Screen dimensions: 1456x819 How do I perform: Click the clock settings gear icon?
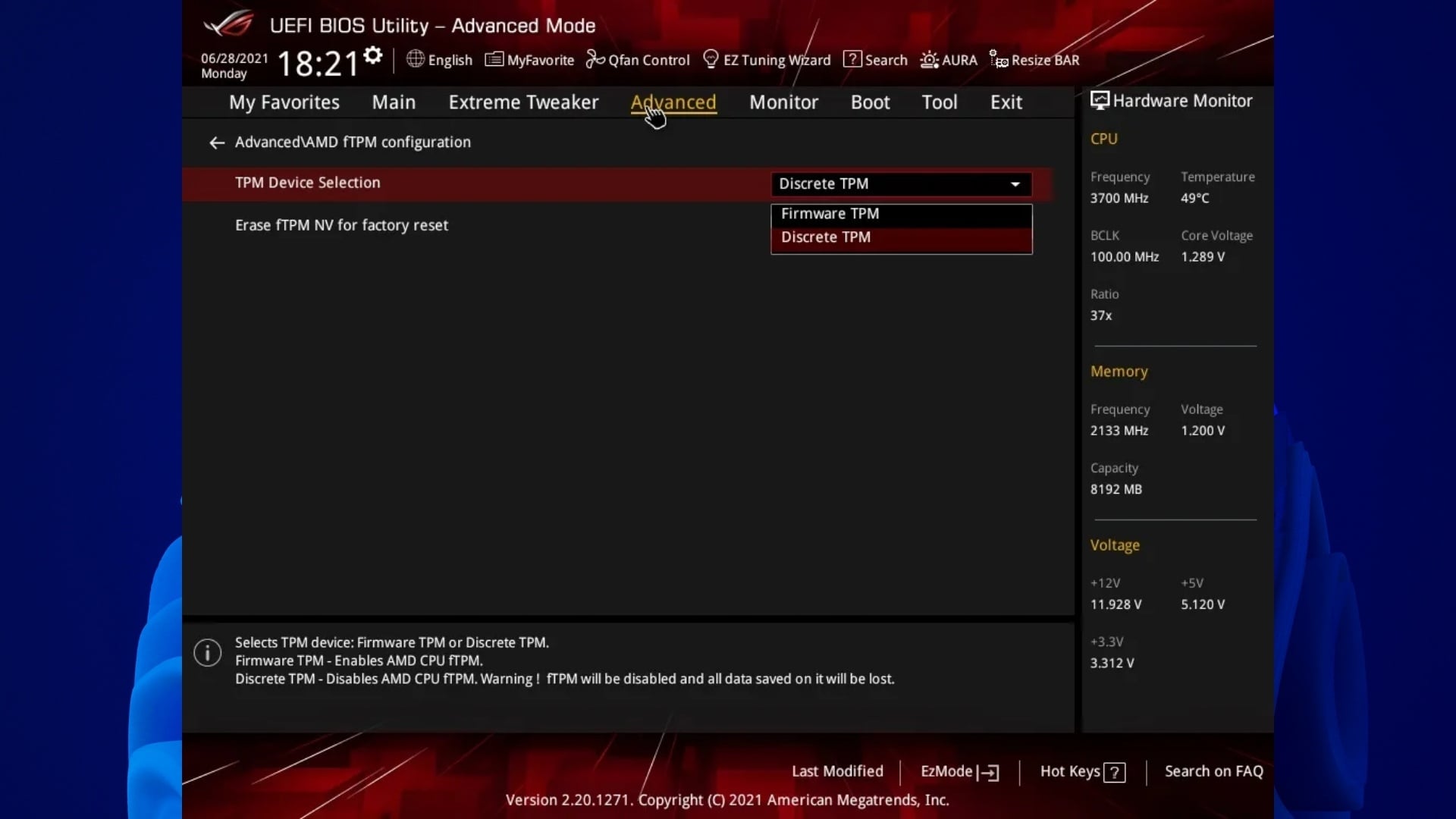point(372,55)
